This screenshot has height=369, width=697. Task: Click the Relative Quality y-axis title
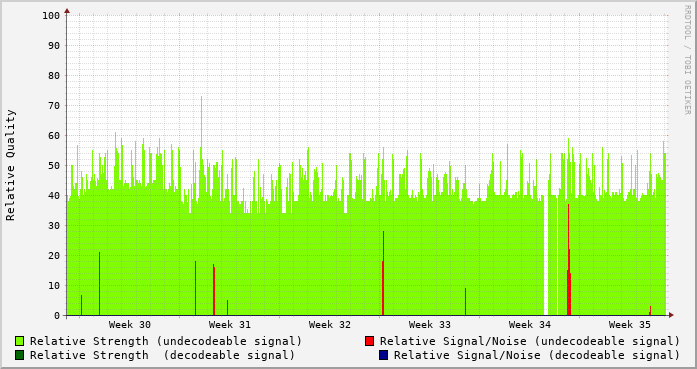10,165
